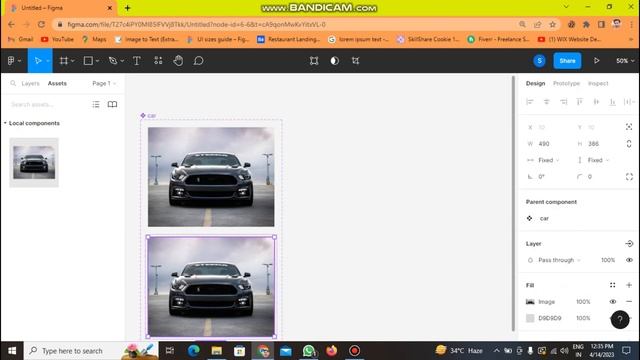Select the Move tool
The height and width of the screenshot is (360, 640).
click(38, 61)
